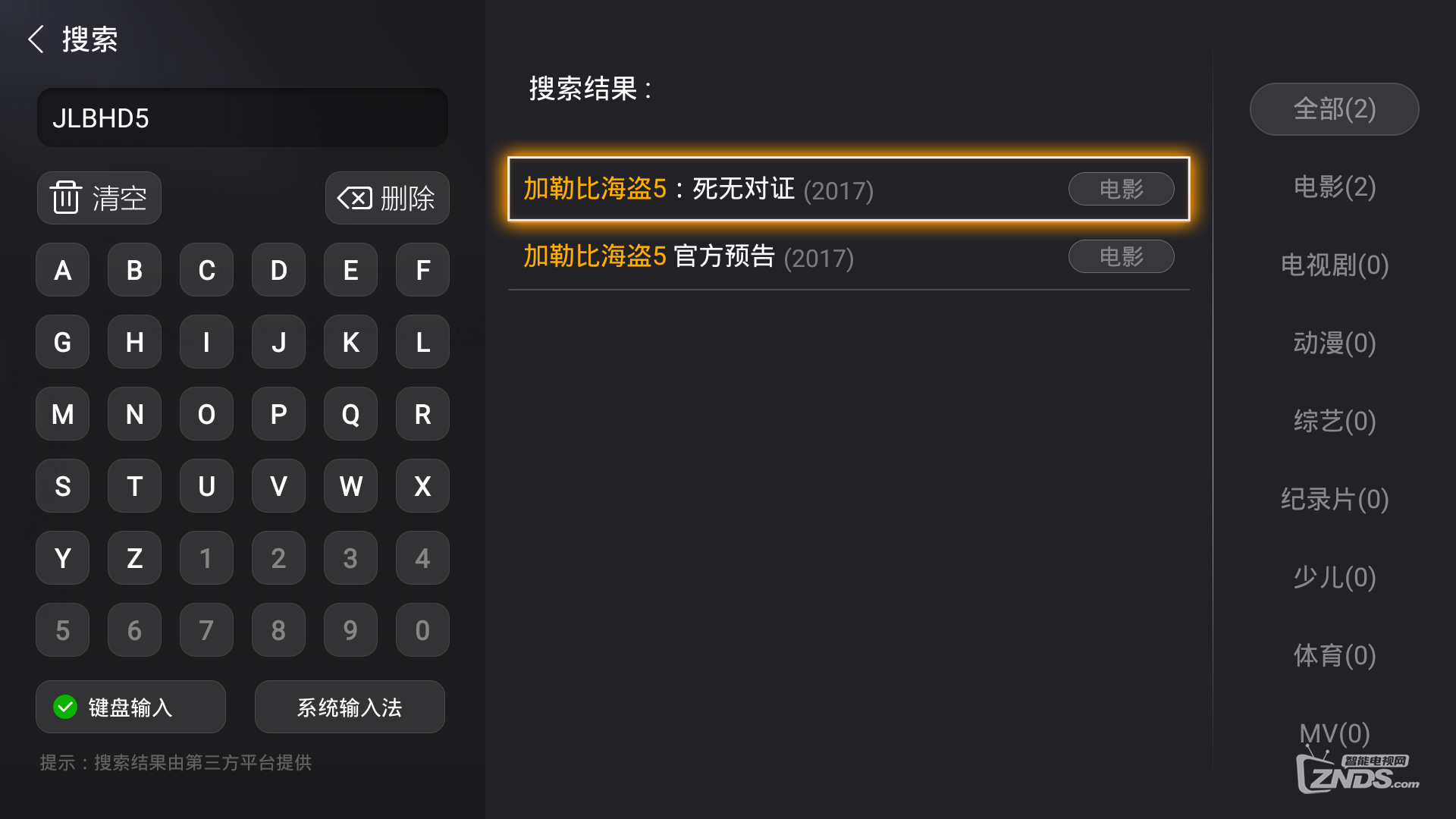
Task: Tap the letter Q key
Action: pyautogui.click(x=350, y=414)
